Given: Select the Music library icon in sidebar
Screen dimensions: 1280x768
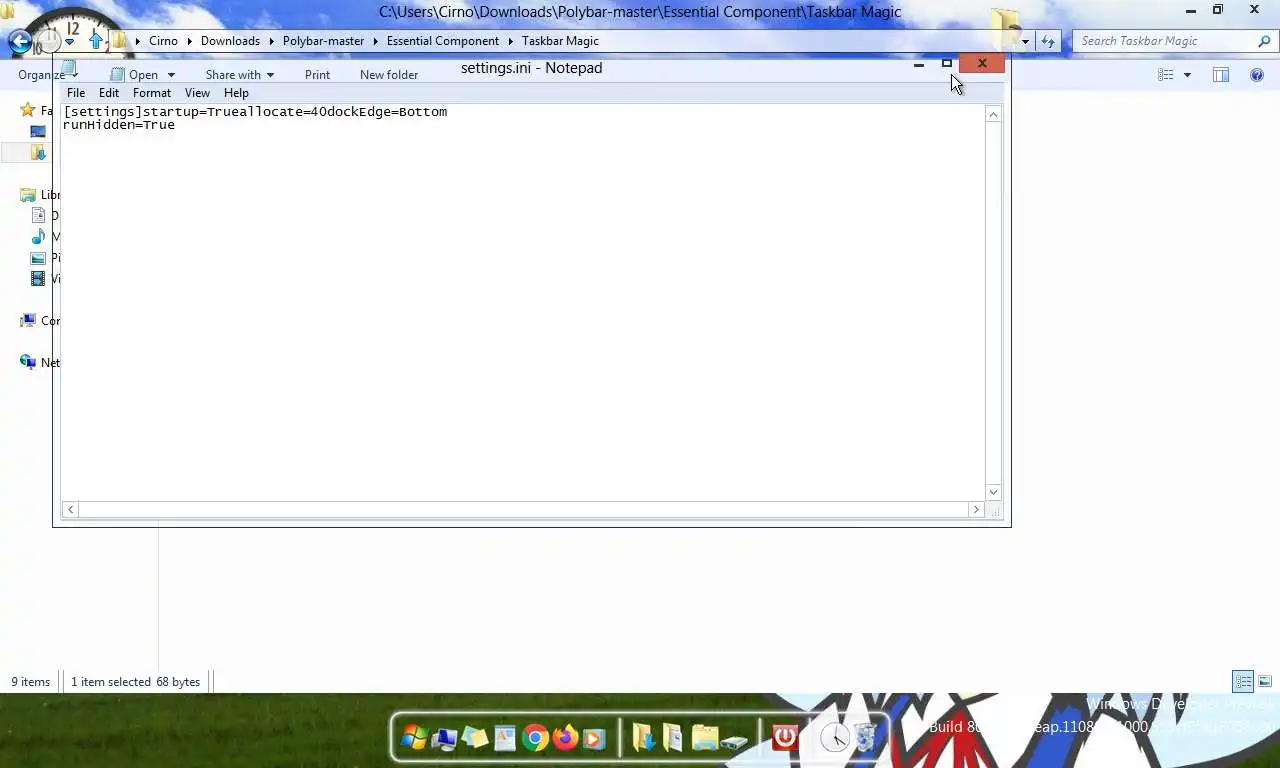Looking at the screenshot, I should 38,237.
